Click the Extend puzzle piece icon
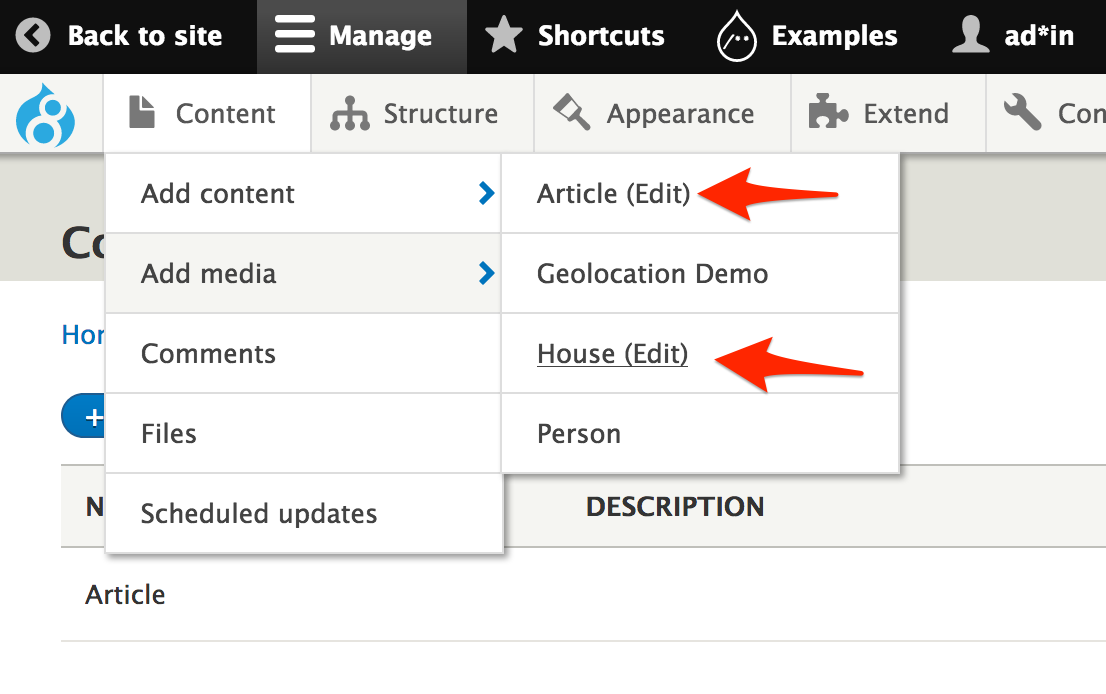Viewport: 1106px width, 694px height. (828, 114)
